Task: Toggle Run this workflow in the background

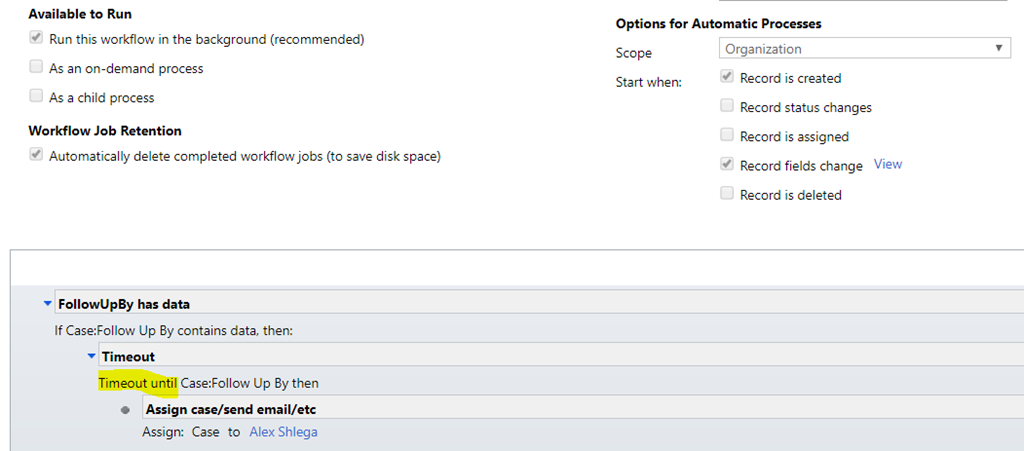Action: tap(36, 39)
